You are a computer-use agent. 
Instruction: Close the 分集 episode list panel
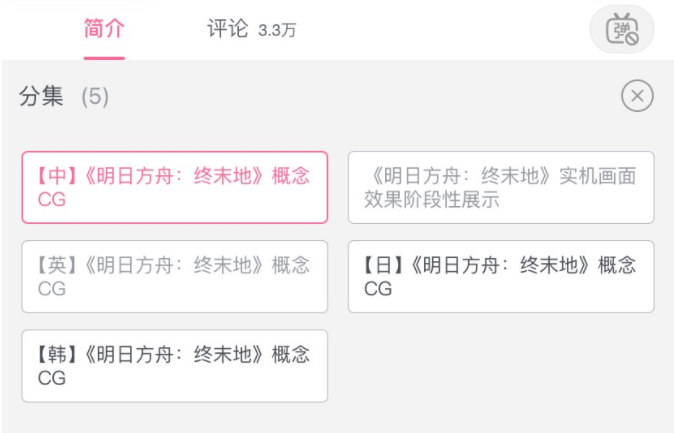point(637,95)
